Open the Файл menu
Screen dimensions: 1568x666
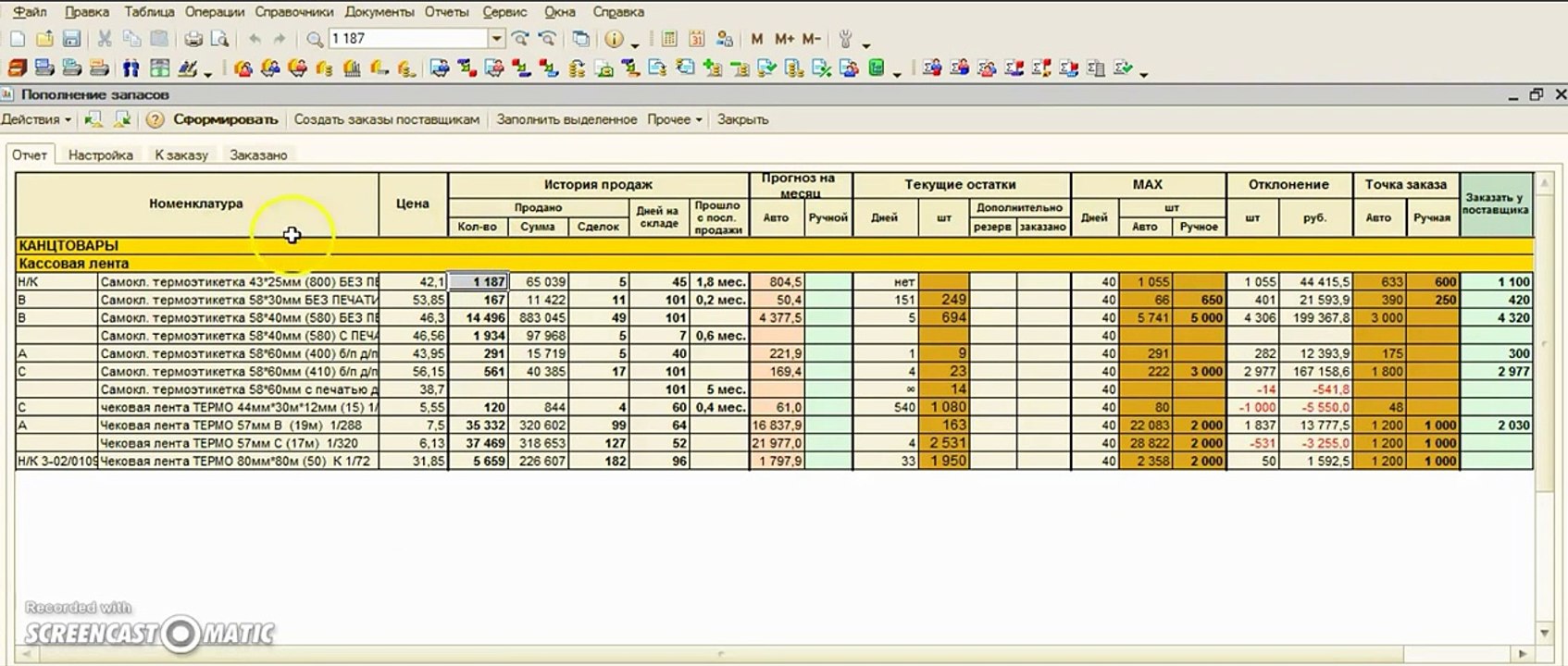(31, 12)
